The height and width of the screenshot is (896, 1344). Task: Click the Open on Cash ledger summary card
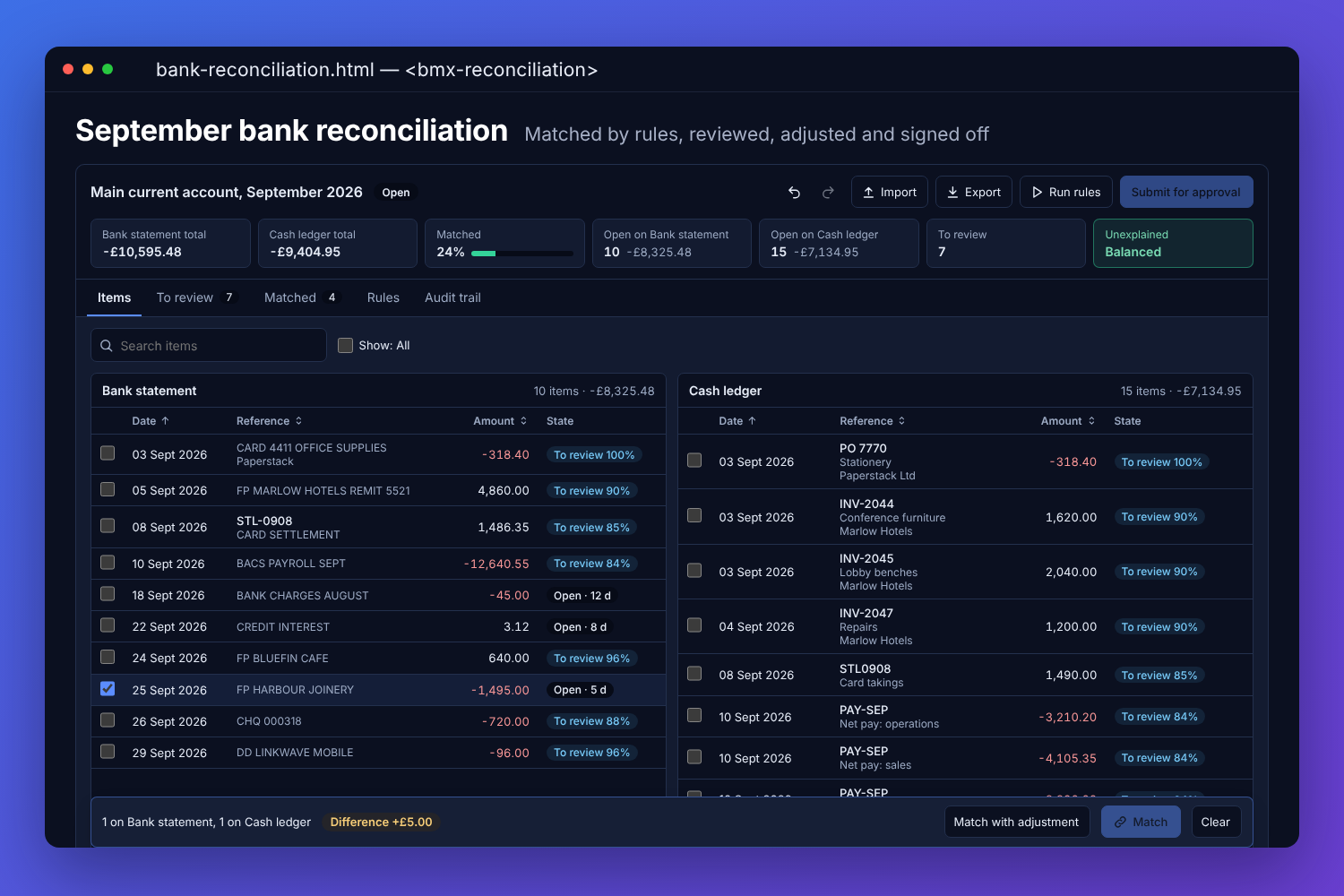[839, 244]
